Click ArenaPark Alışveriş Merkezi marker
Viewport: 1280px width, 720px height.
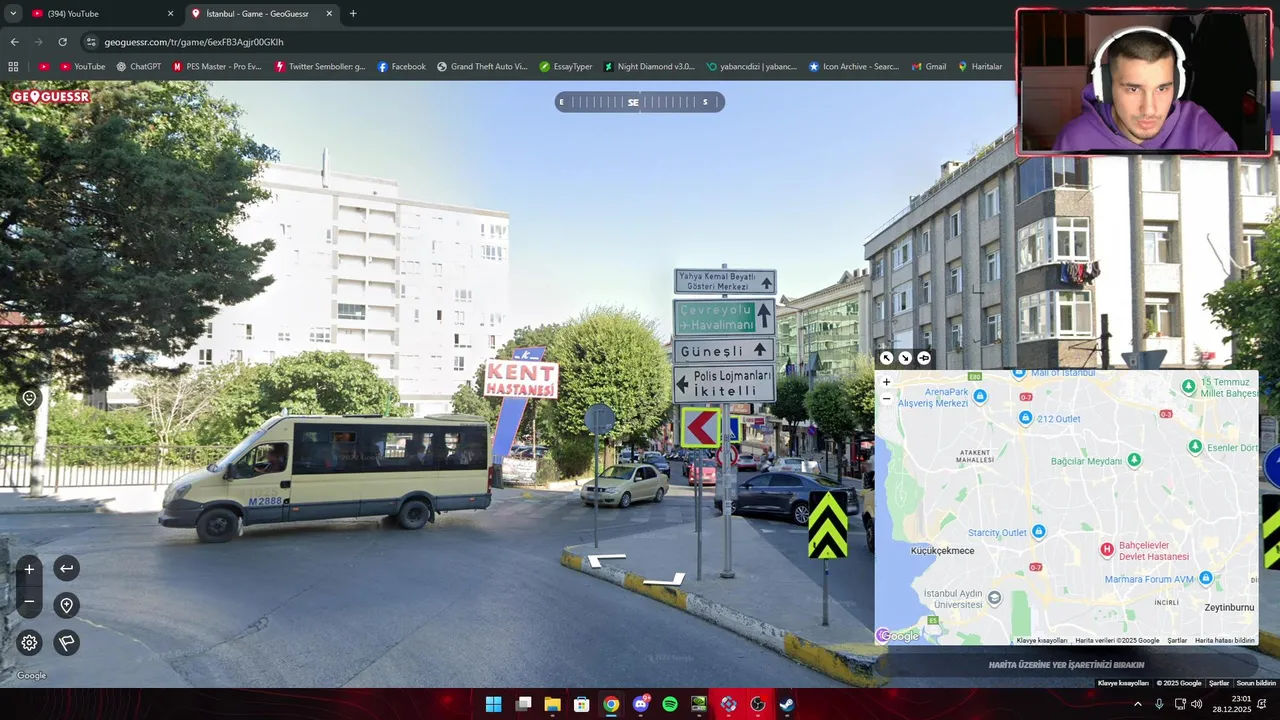[x=980, y=396]
